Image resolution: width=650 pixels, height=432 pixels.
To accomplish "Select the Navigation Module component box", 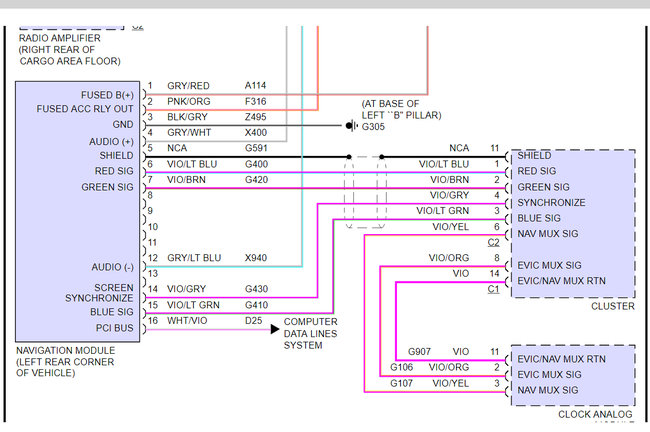I will tap(78, 211).
